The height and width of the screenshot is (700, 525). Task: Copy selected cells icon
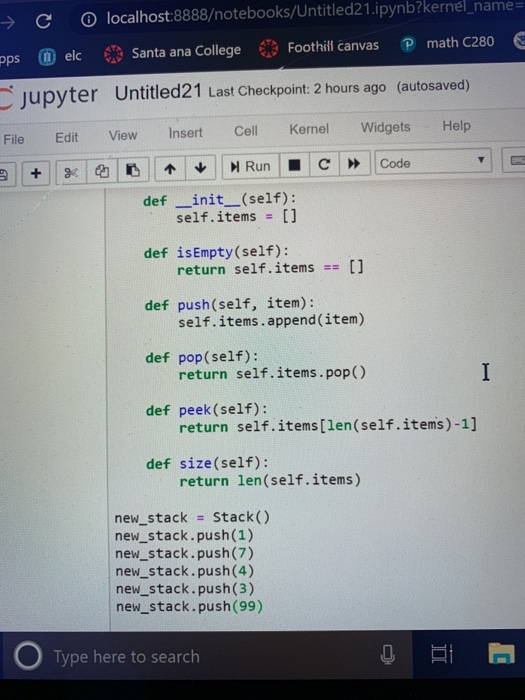[102, 171]
